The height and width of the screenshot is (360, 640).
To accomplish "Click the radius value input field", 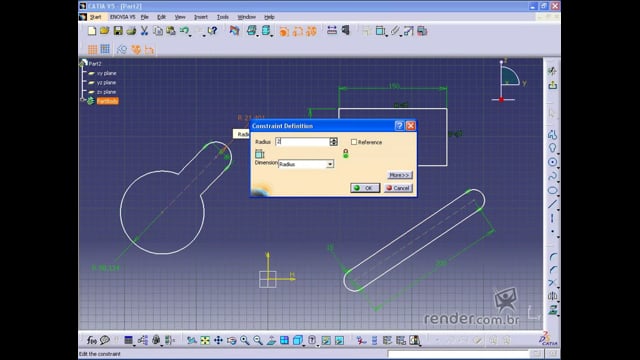I will [302, 141].
